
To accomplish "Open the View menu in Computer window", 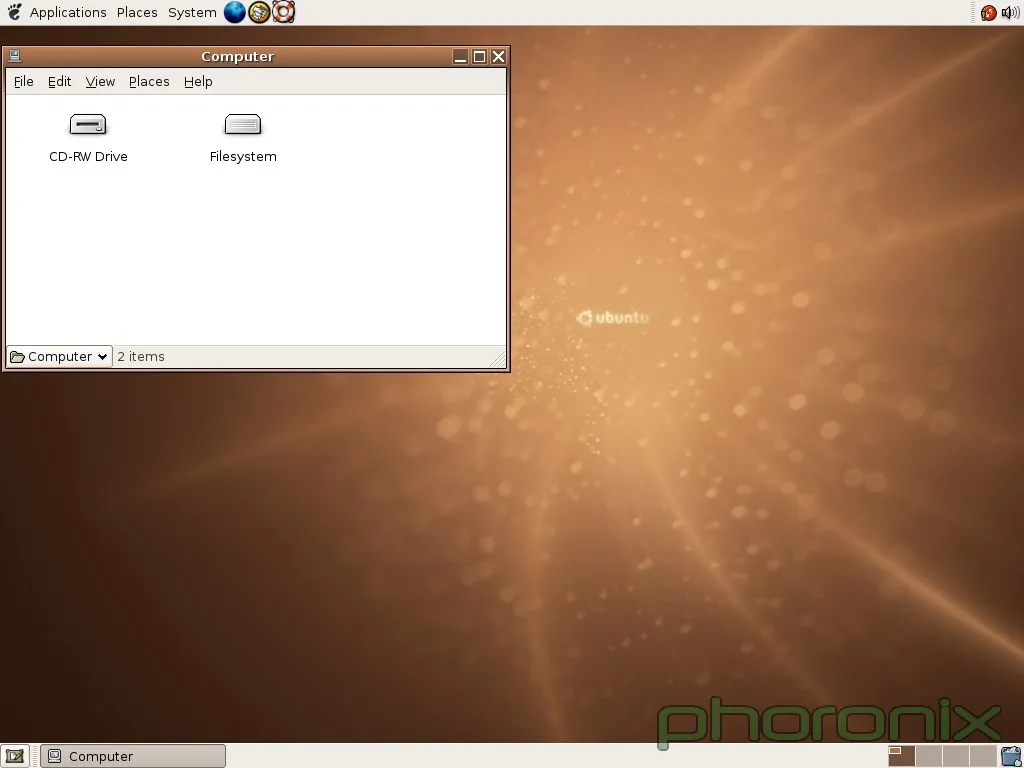I will click(x=100, y=82).
